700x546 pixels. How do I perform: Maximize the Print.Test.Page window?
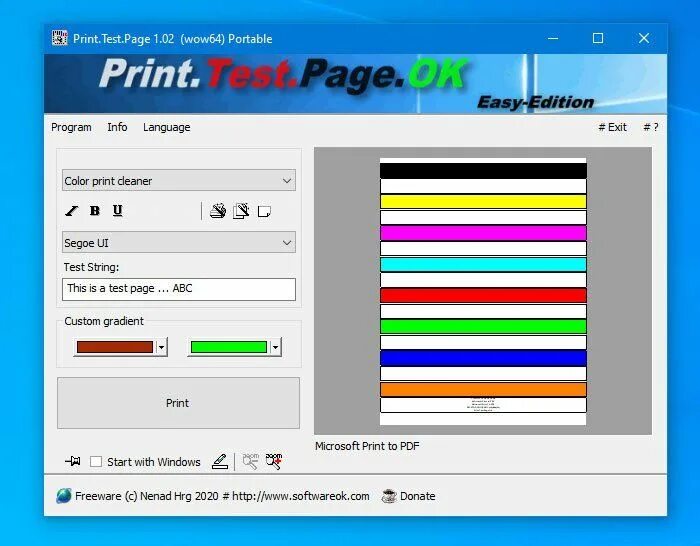tap(598, 38)
